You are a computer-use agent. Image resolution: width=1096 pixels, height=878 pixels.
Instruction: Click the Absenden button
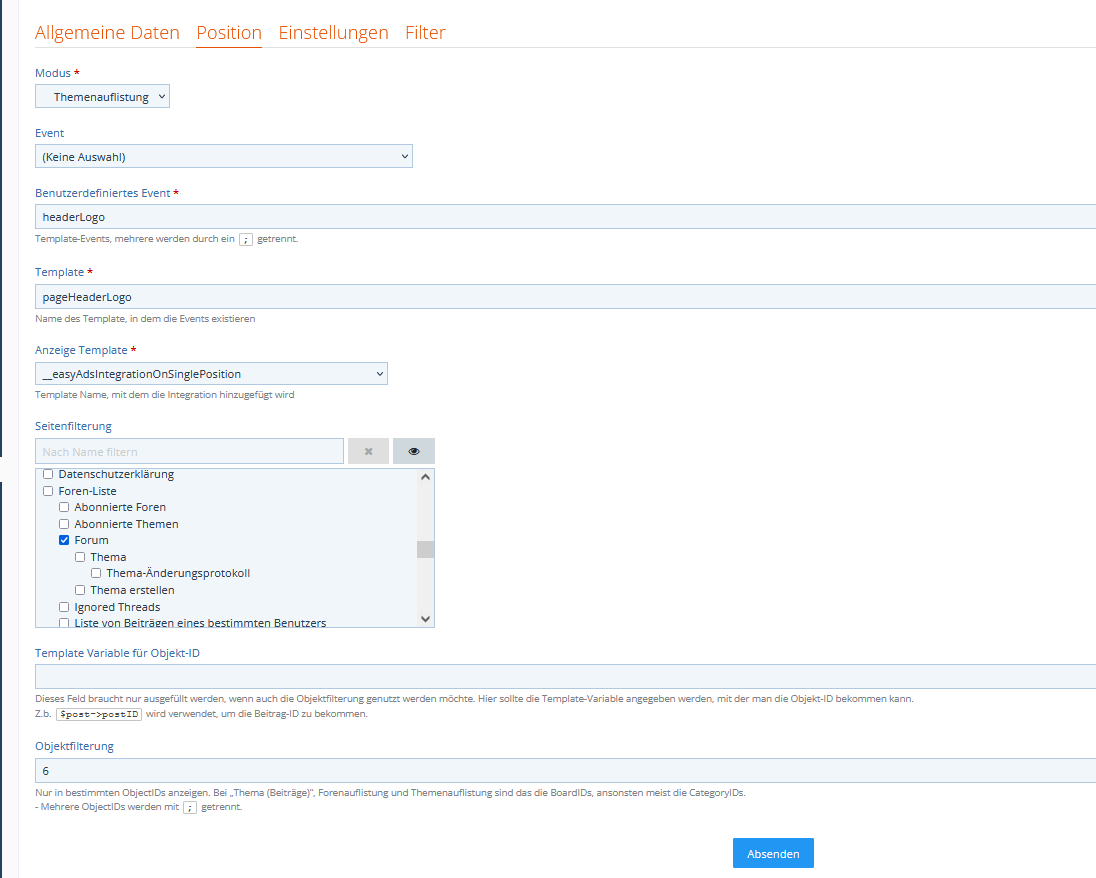(x=772, y=853)
